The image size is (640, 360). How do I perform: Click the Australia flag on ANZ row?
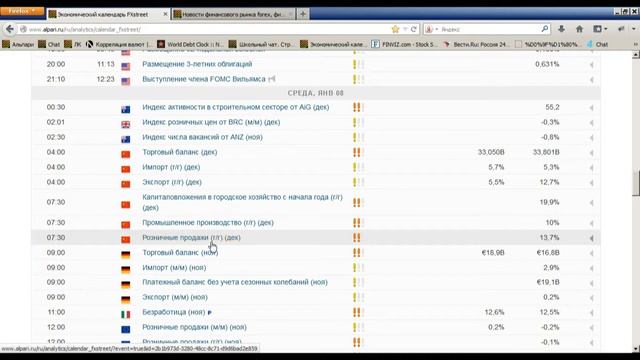[126, 139]
